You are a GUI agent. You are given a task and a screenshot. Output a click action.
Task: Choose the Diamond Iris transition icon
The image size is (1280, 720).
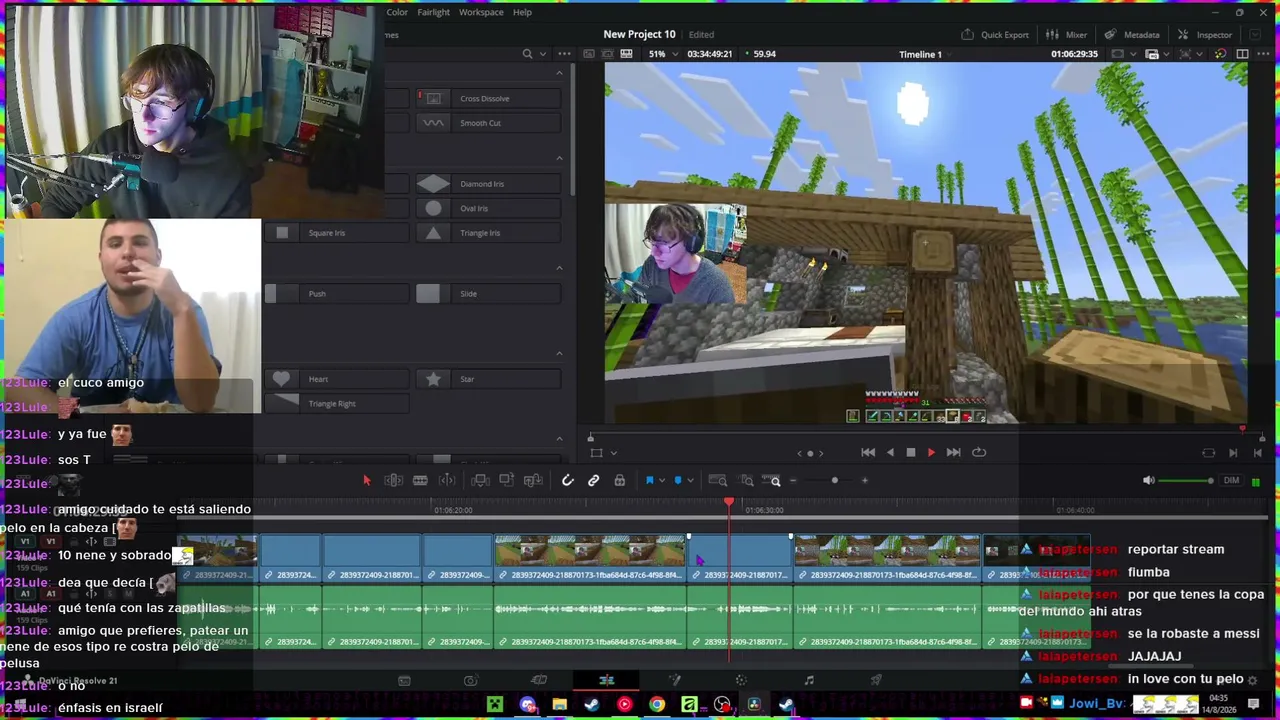click(x=433, y=184)
